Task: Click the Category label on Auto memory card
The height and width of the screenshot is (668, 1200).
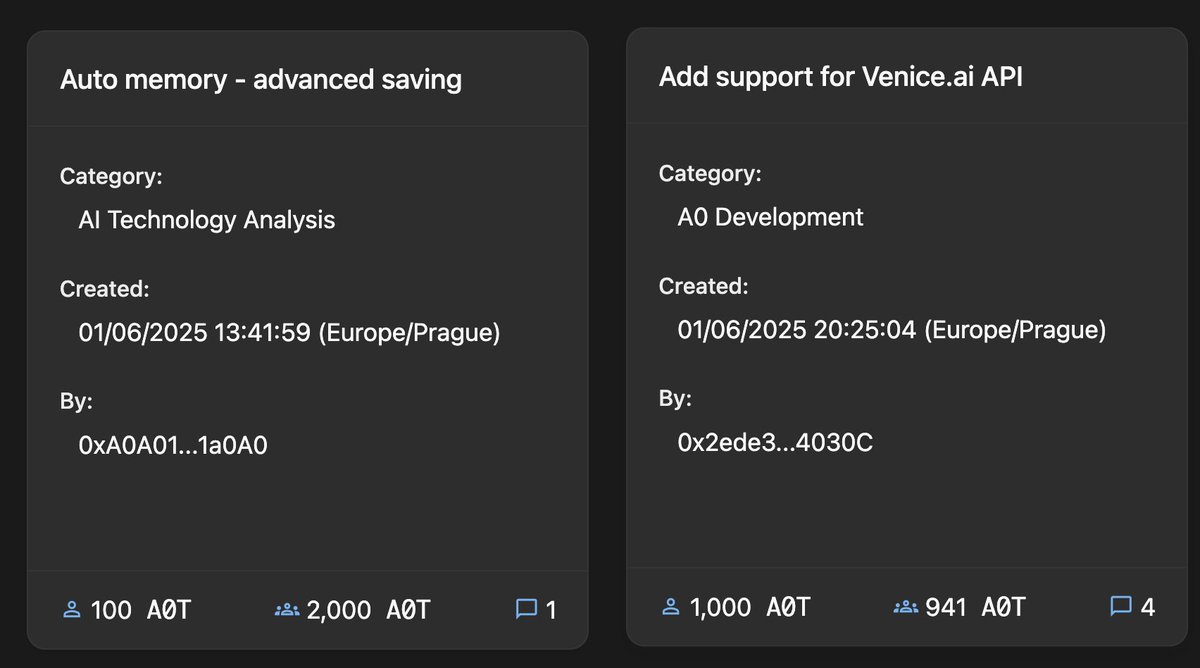Action: pyautogui.click(x=111, y=177)
